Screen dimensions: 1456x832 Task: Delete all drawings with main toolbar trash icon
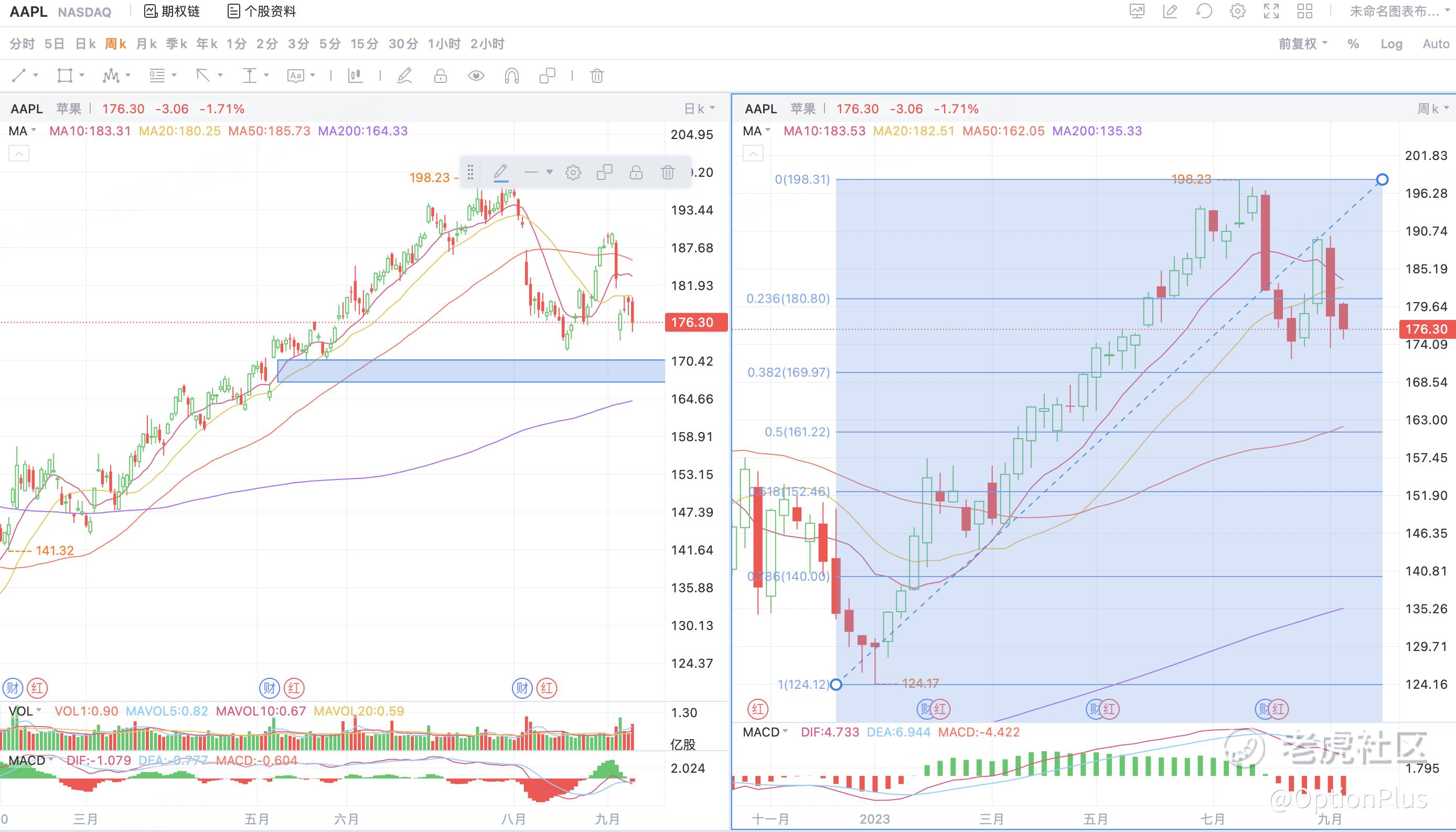point(597,76)
